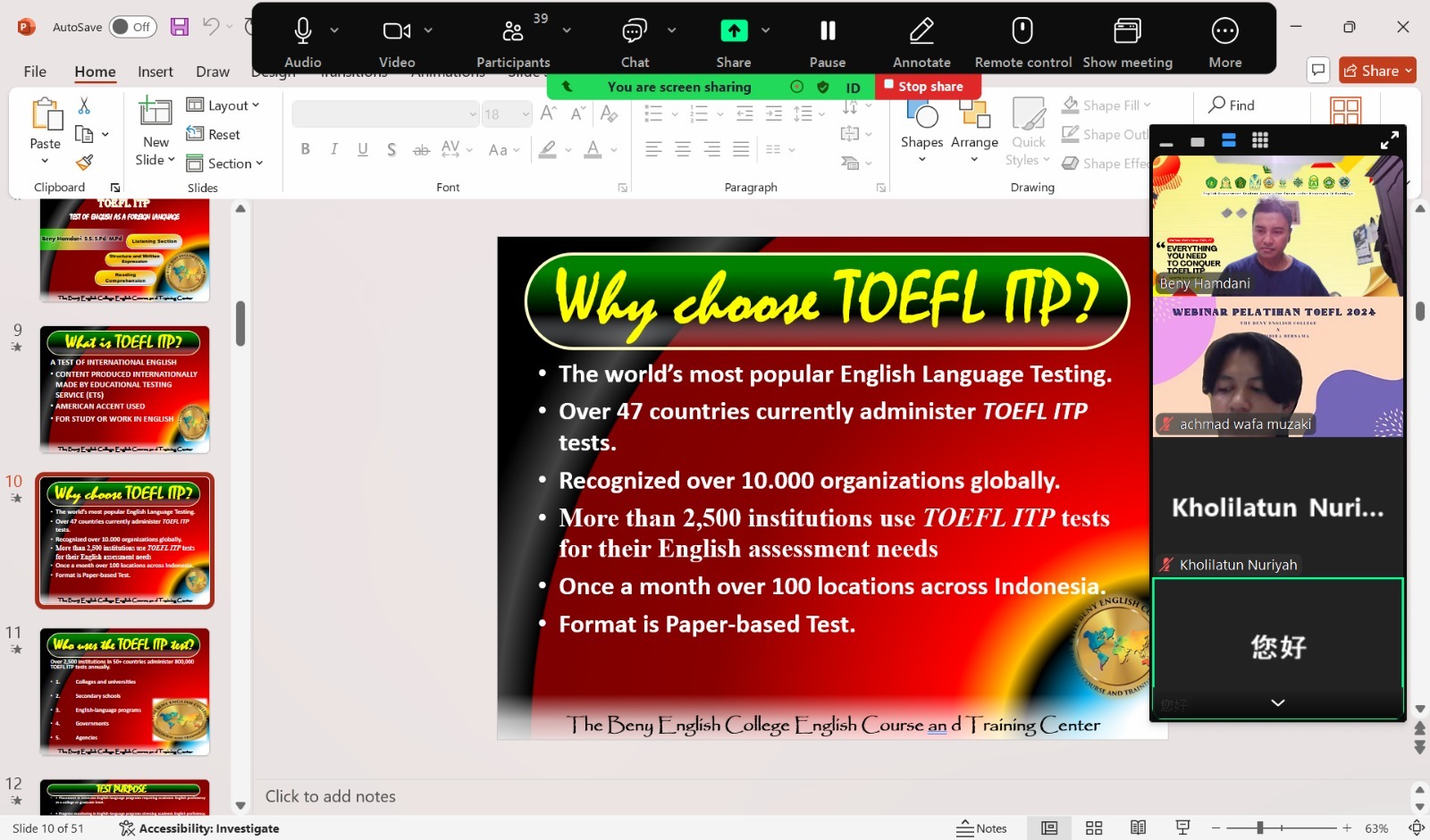Toggle Notes pane in status bar

click(x=982, y=828)
